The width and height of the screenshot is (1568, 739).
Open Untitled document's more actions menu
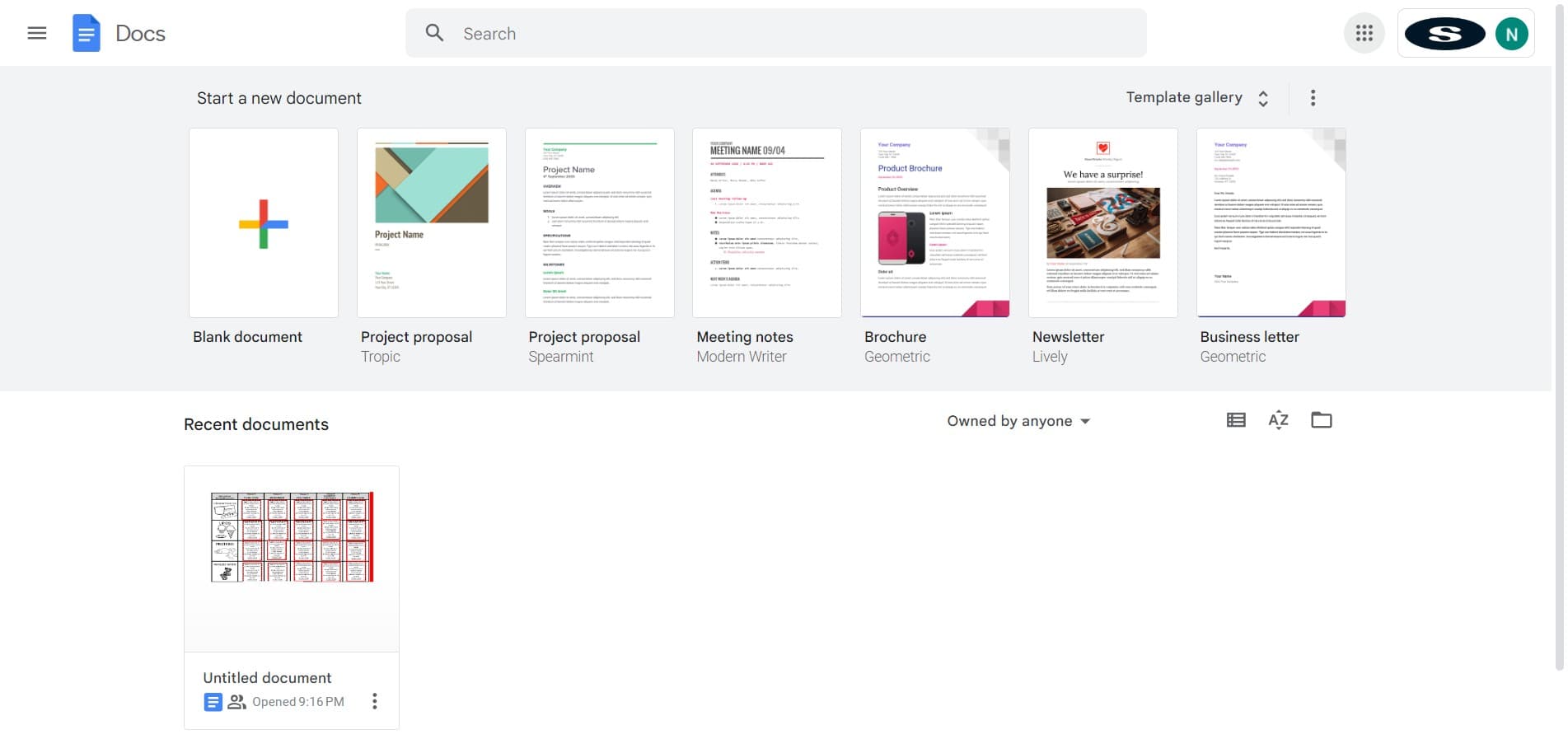point(374,701)
